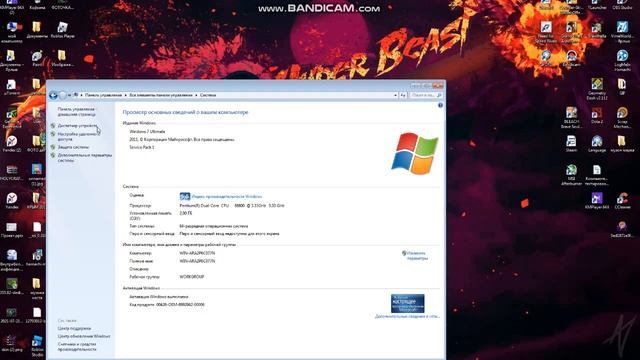Click the Windows performance rating badge icon
Viewport: 640px width, 360px height.
click(x=185, y=196)
